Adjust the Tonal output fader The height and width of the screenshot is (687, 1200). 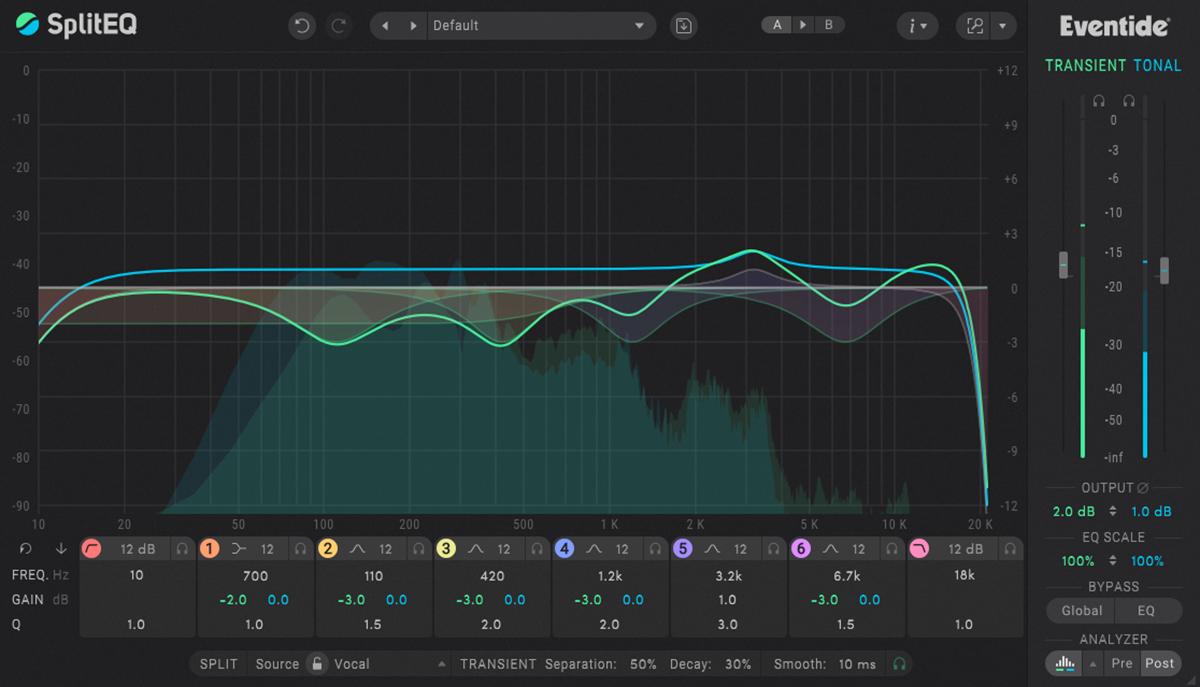point(1164,270)
